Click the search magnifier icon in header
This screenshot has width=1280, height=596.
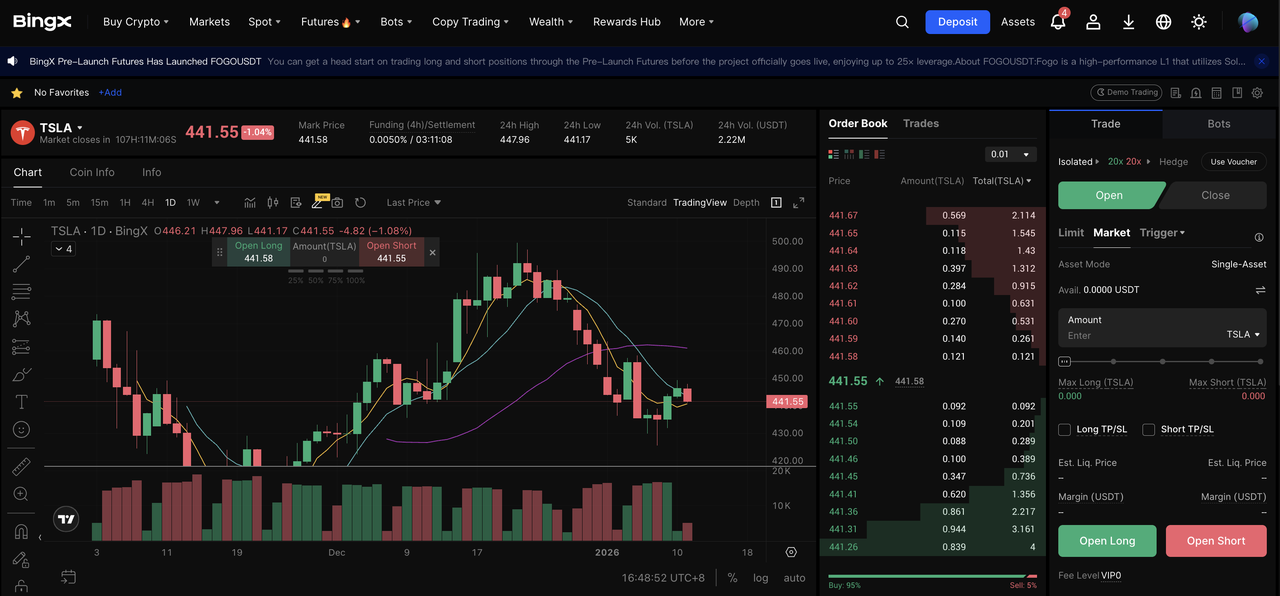[902, 22]
